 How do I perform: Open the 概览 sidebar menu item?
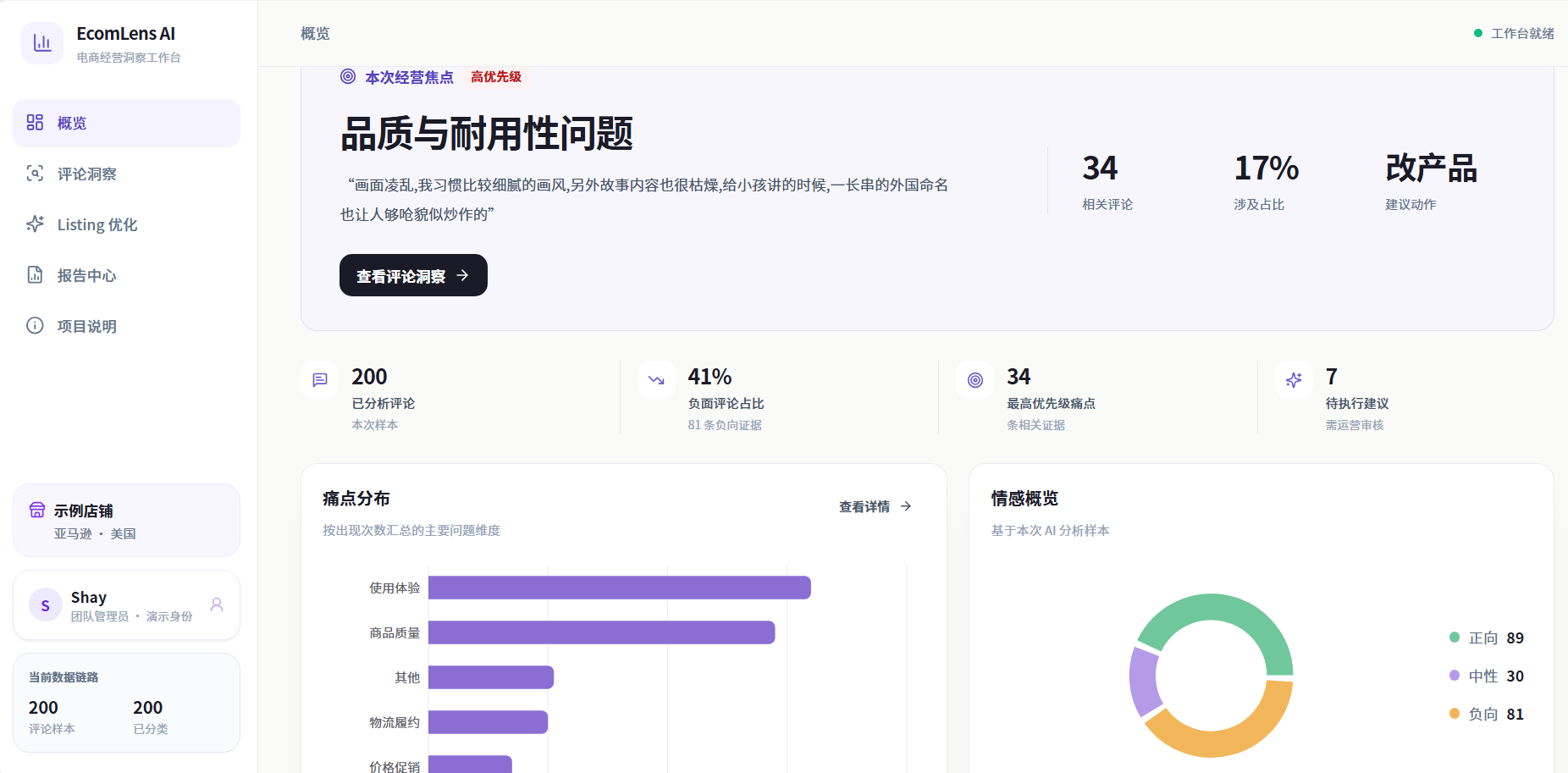(x=126, y=123)
